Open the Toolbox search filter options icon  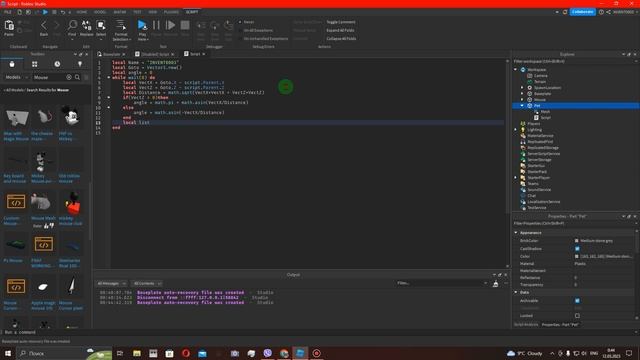tap(86, 77)
